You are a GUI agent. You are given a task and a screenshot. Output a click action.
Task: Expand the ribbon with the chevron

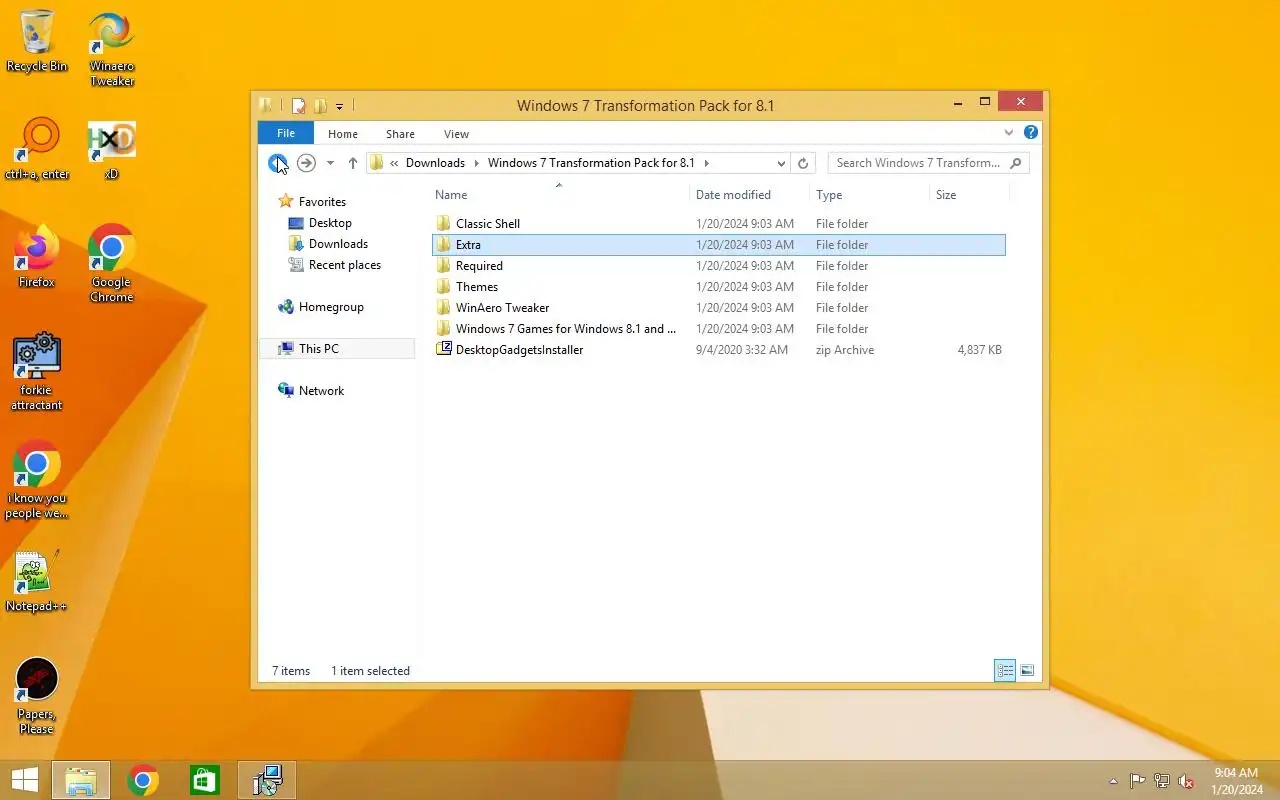coord(1009,132)
